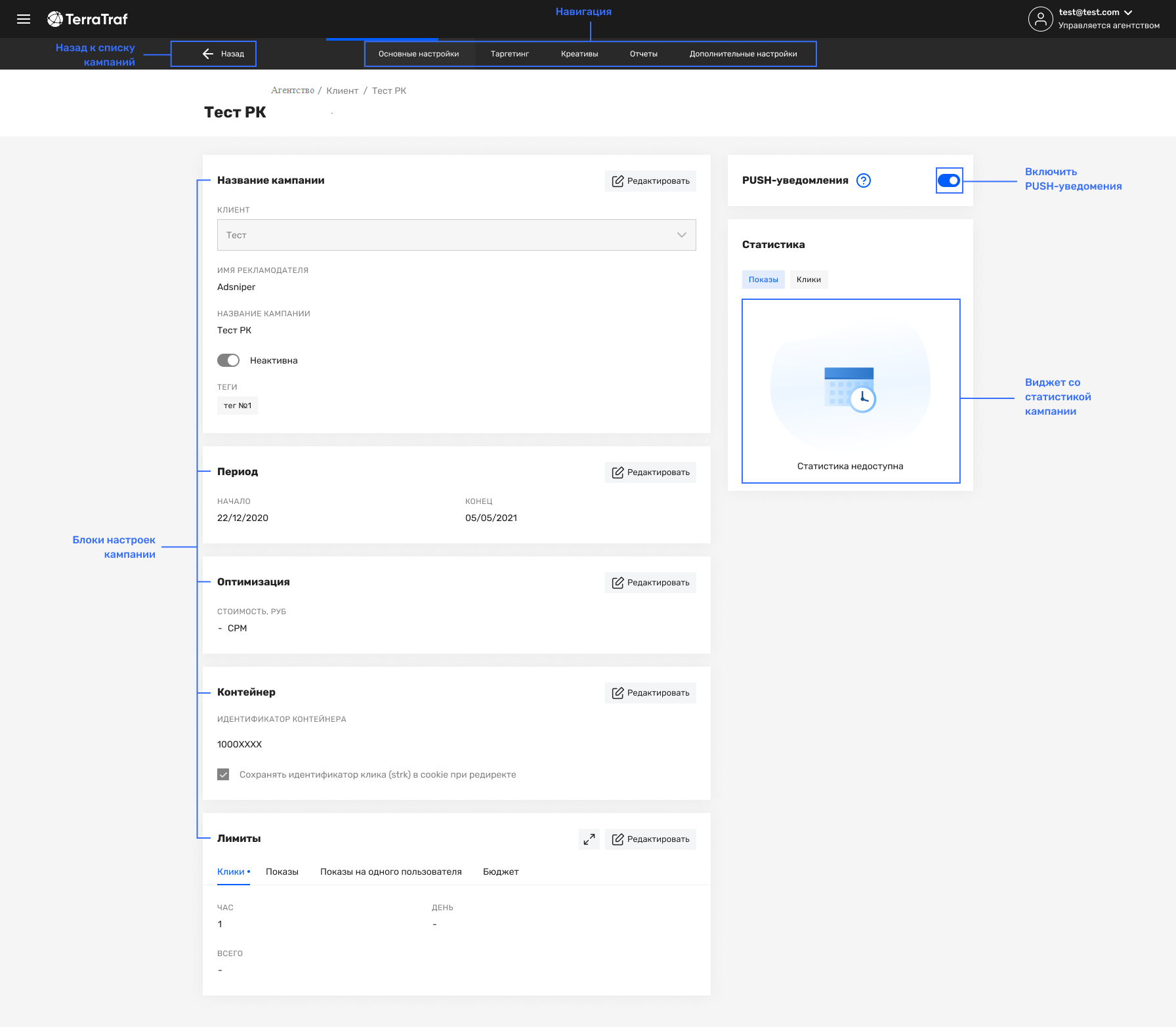Edit the Название кампании block
This screenshot has width=1176, height=1027.
[650, 181]
